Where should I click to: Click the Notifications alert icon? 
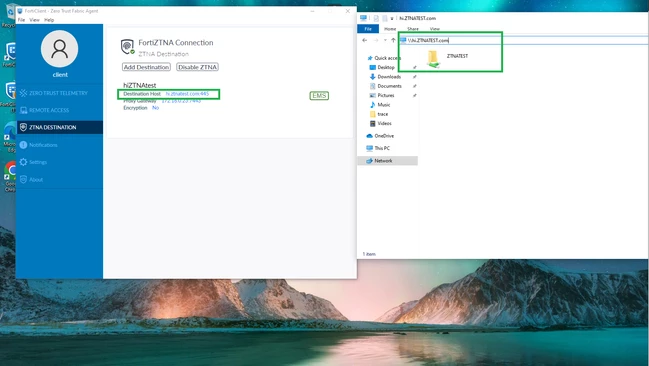click(x=23, y=145)
